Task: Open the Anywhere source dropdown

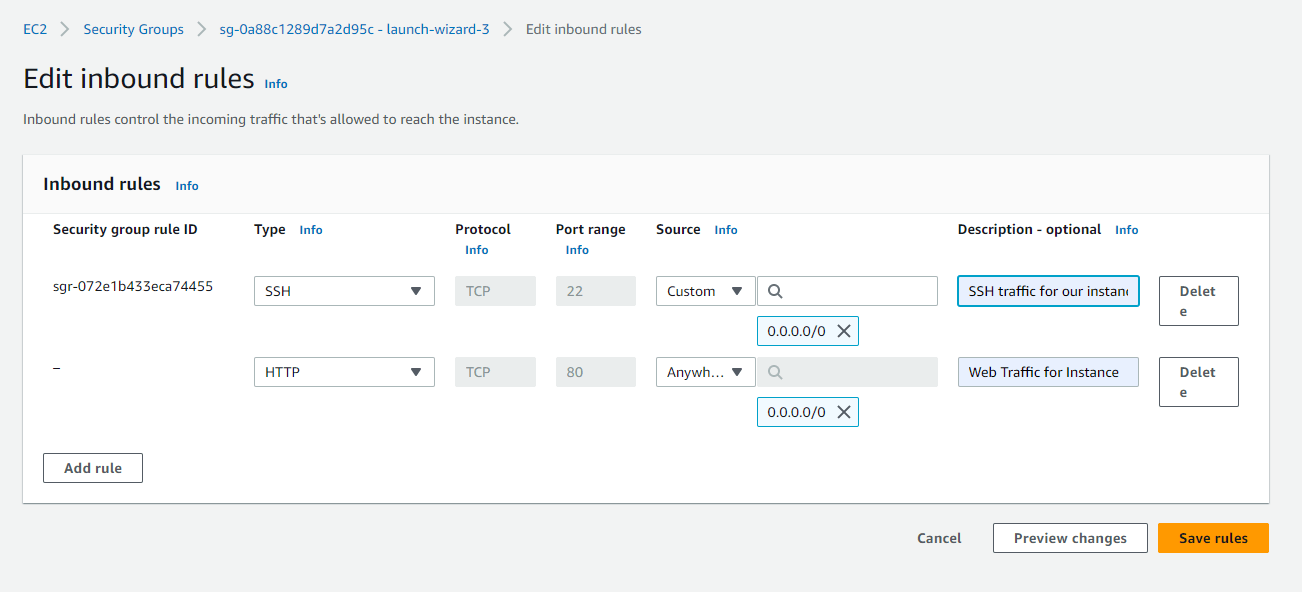Action: tap(705, 372)
